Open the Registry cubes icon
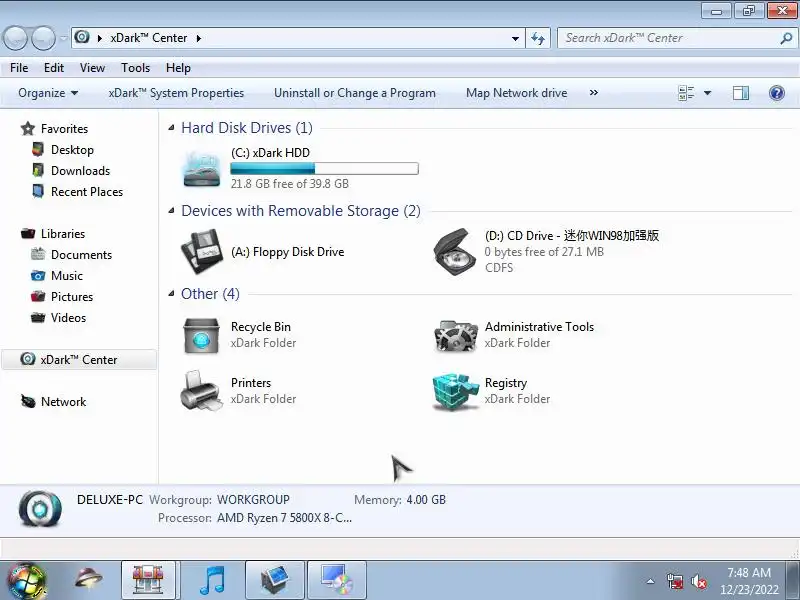 (x=456, y=391)
